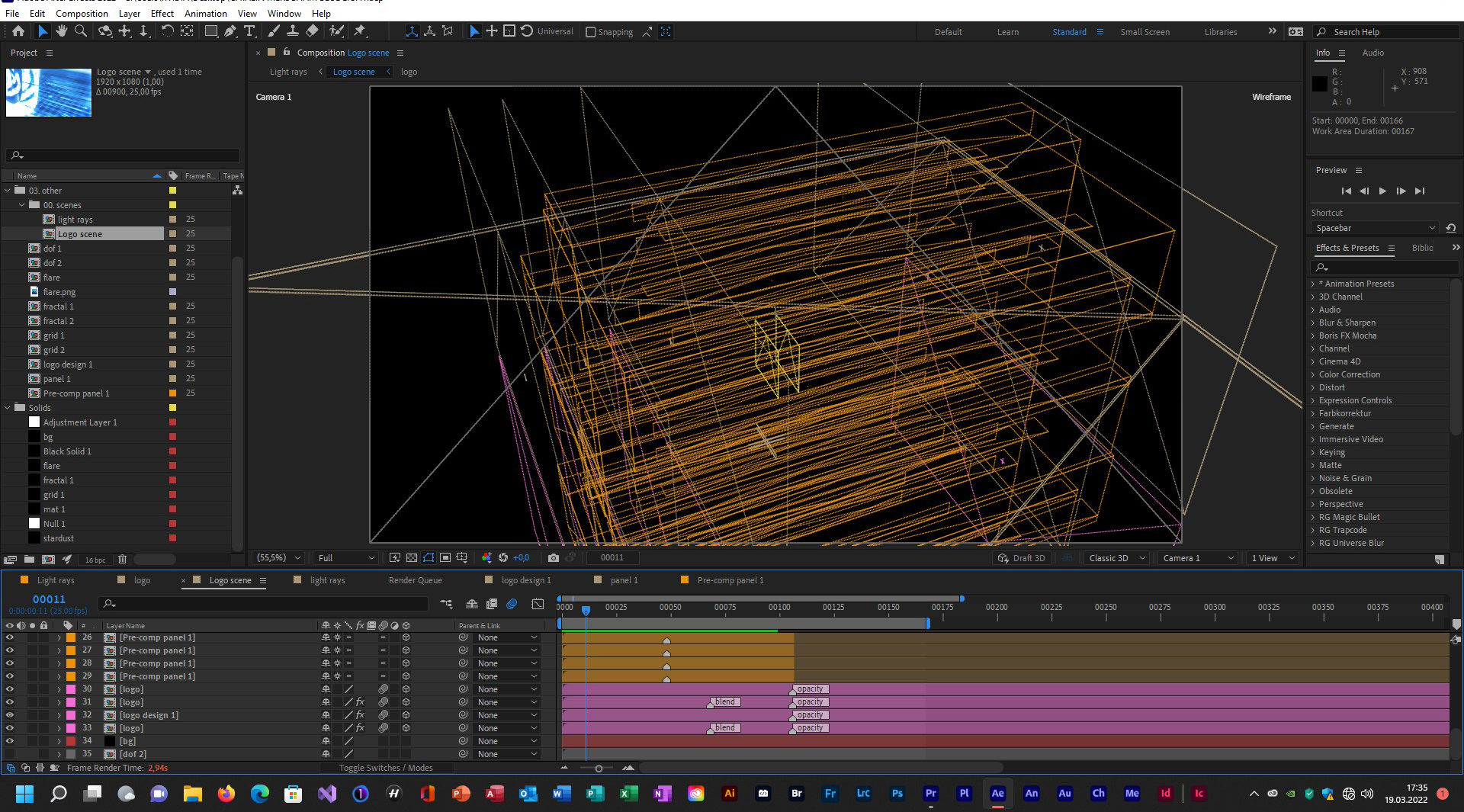The height and width of the screenshot is (812, 1464).
Task: Open After Effects icon in Windows taskbar
Action: click(x=997, y=794)
